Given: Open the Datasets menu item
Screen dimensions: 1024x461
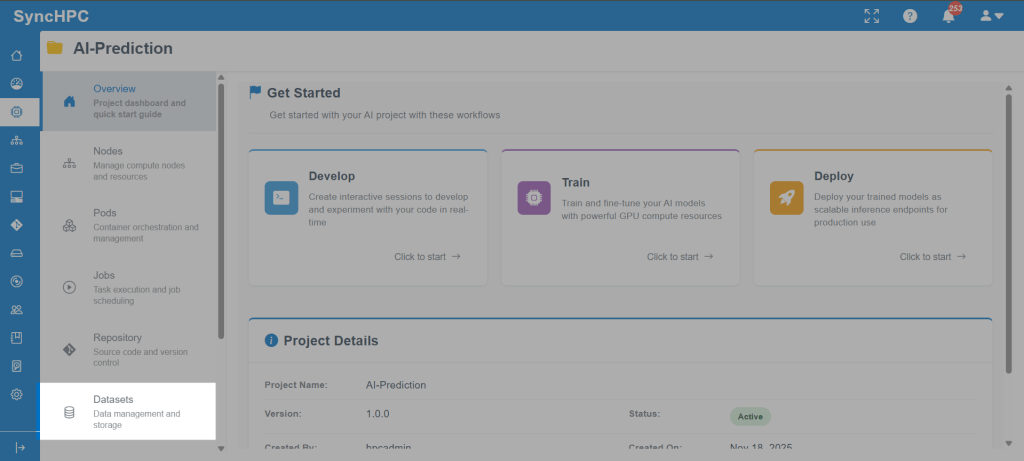Looking at the screenshot, I should coord(127,412).
